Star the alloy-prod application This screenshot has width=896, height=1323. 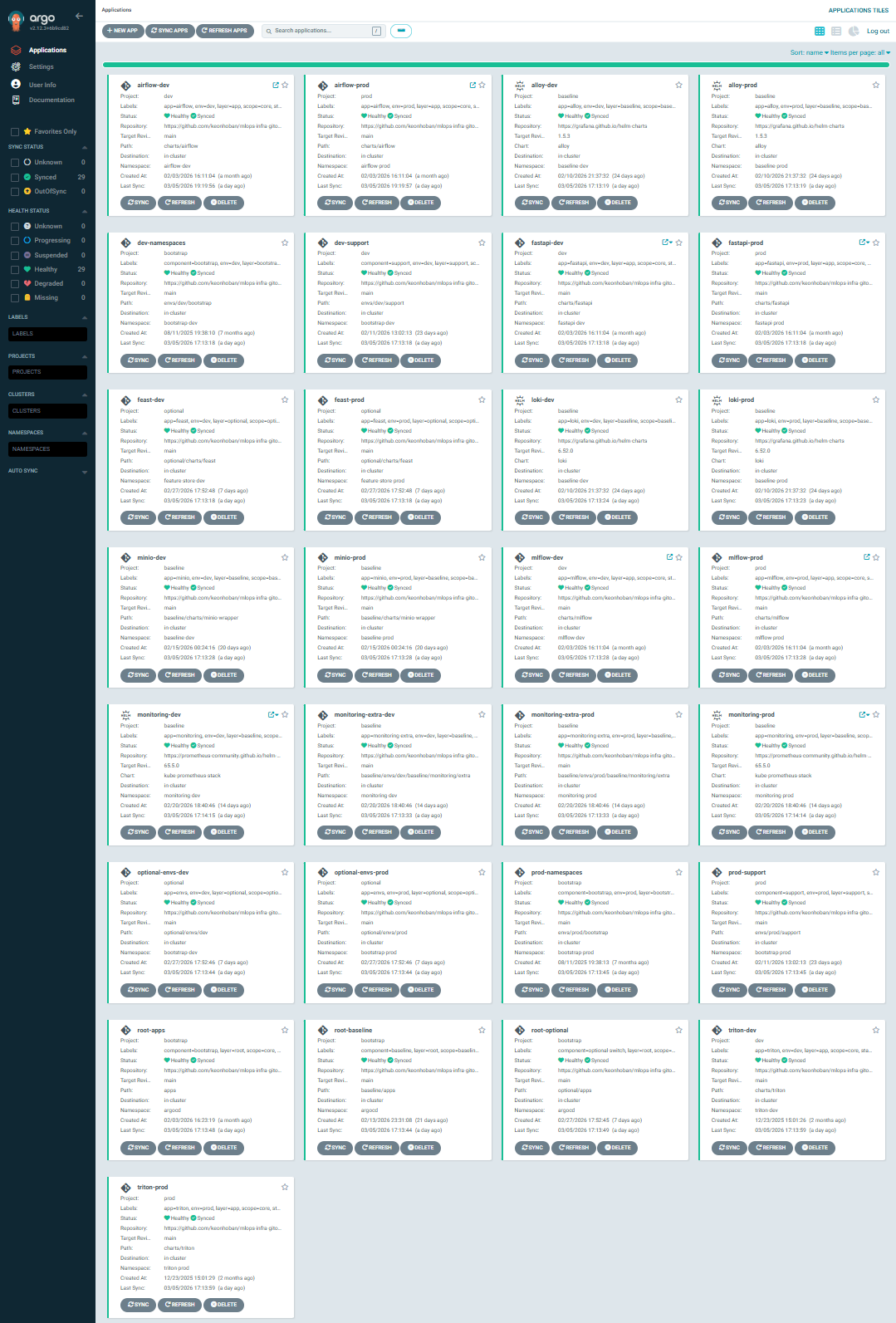point(876,86)
